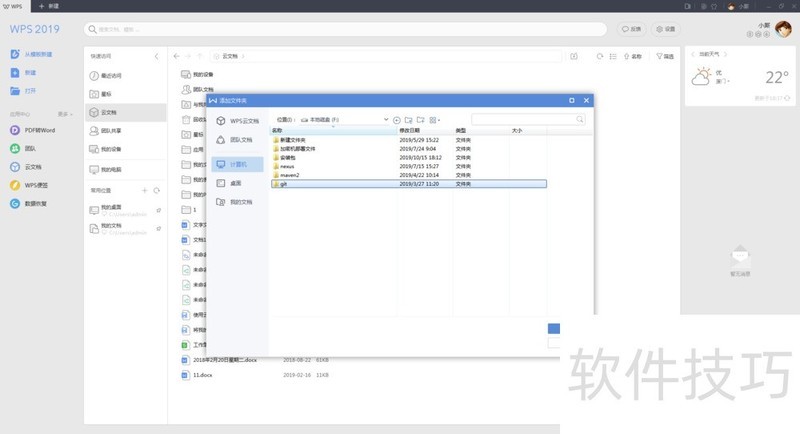Change the weather city dropdown
Image resolution: width=800 pixels, height=434 pixels.
pos(722,81)
